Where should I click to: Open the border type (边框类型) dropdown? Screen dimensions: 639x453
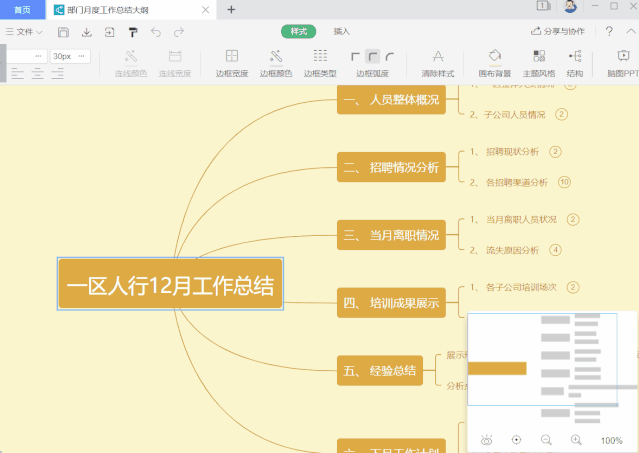click(x=320, y=62)
